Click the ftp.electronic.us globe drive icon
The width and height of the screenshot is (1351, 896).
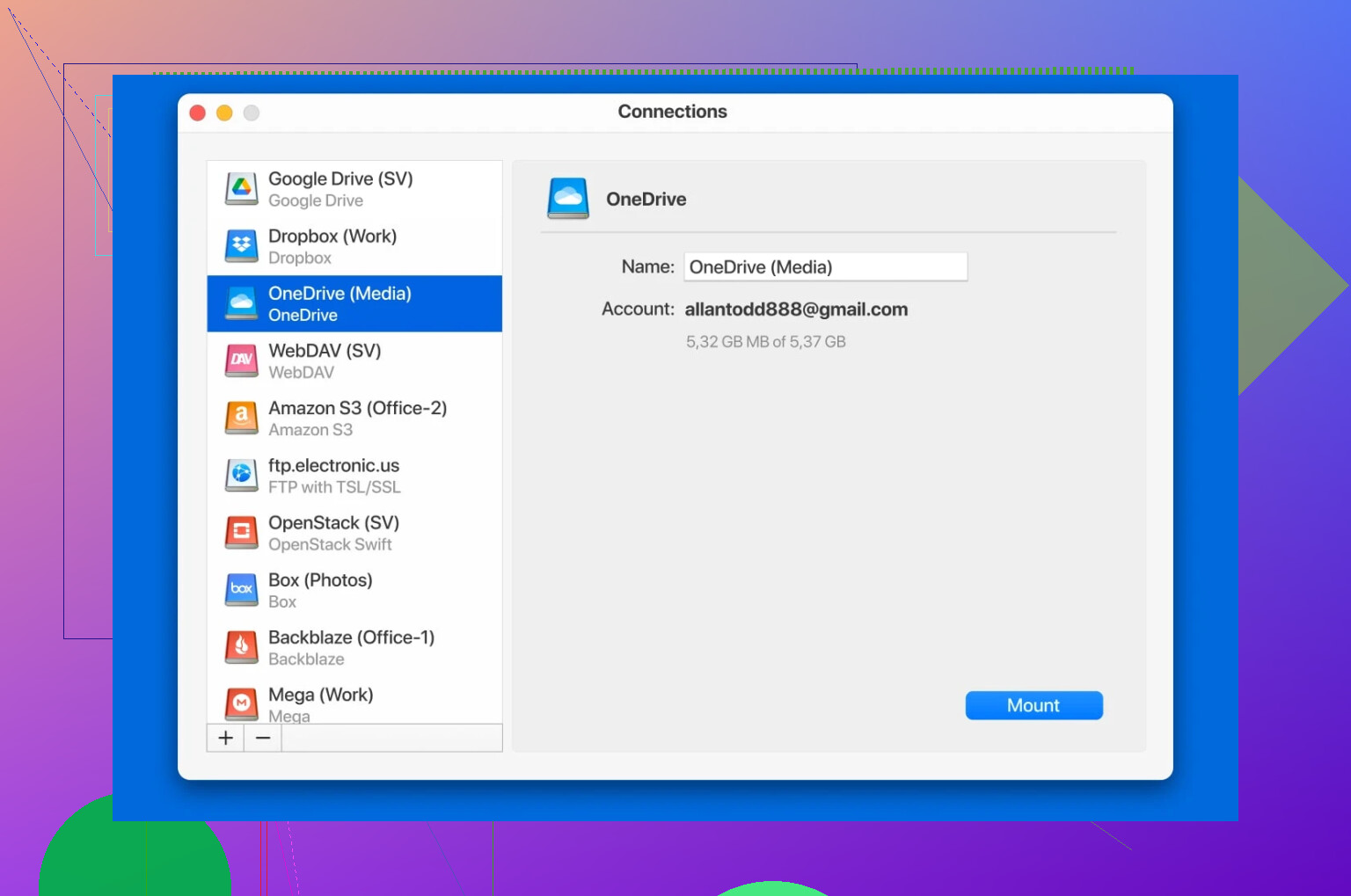(241, 476)
